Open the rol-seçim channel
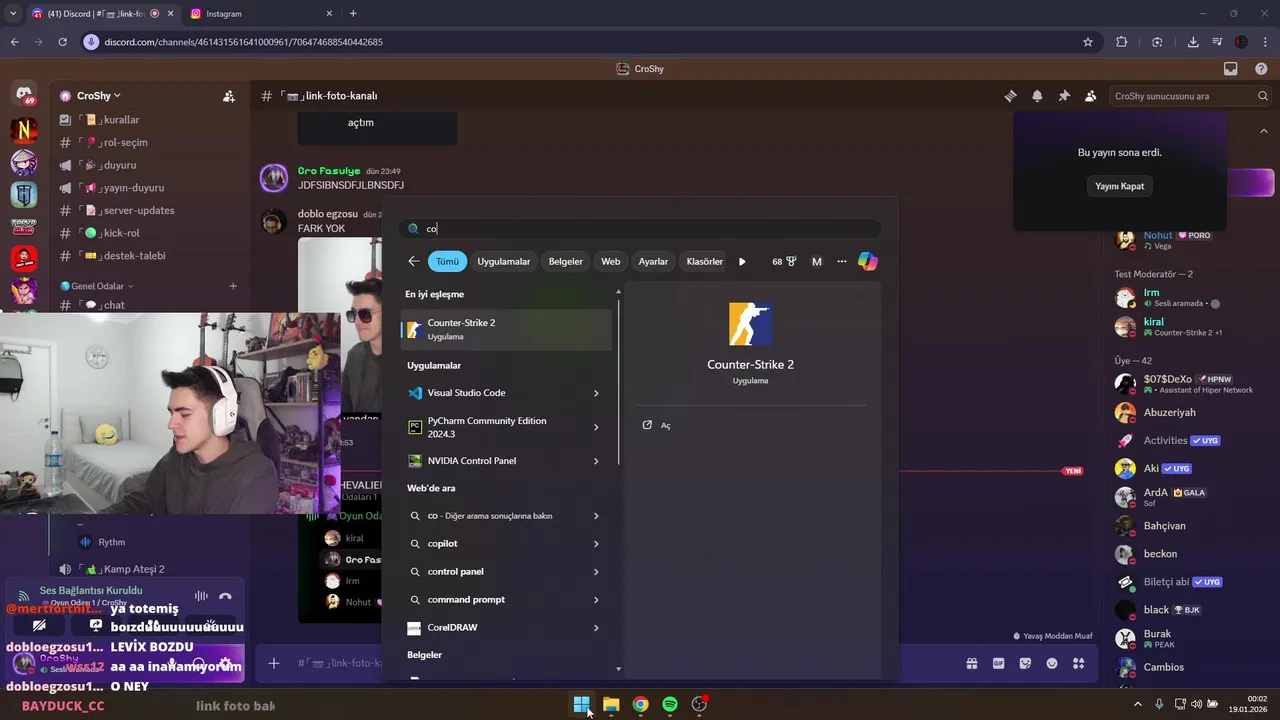This screenshot has width=1280, height=720. coord(113,142)
